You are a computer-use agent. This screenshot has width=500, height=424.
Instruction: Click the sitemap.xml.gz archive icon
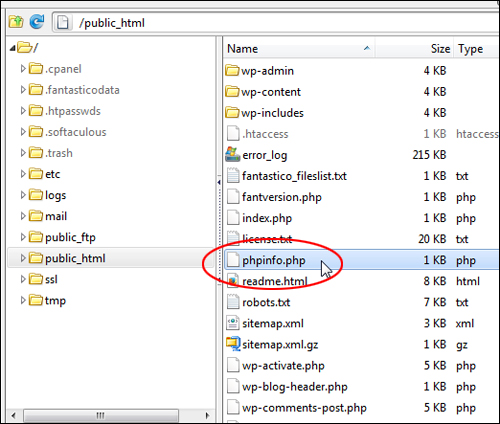[233, 344]
